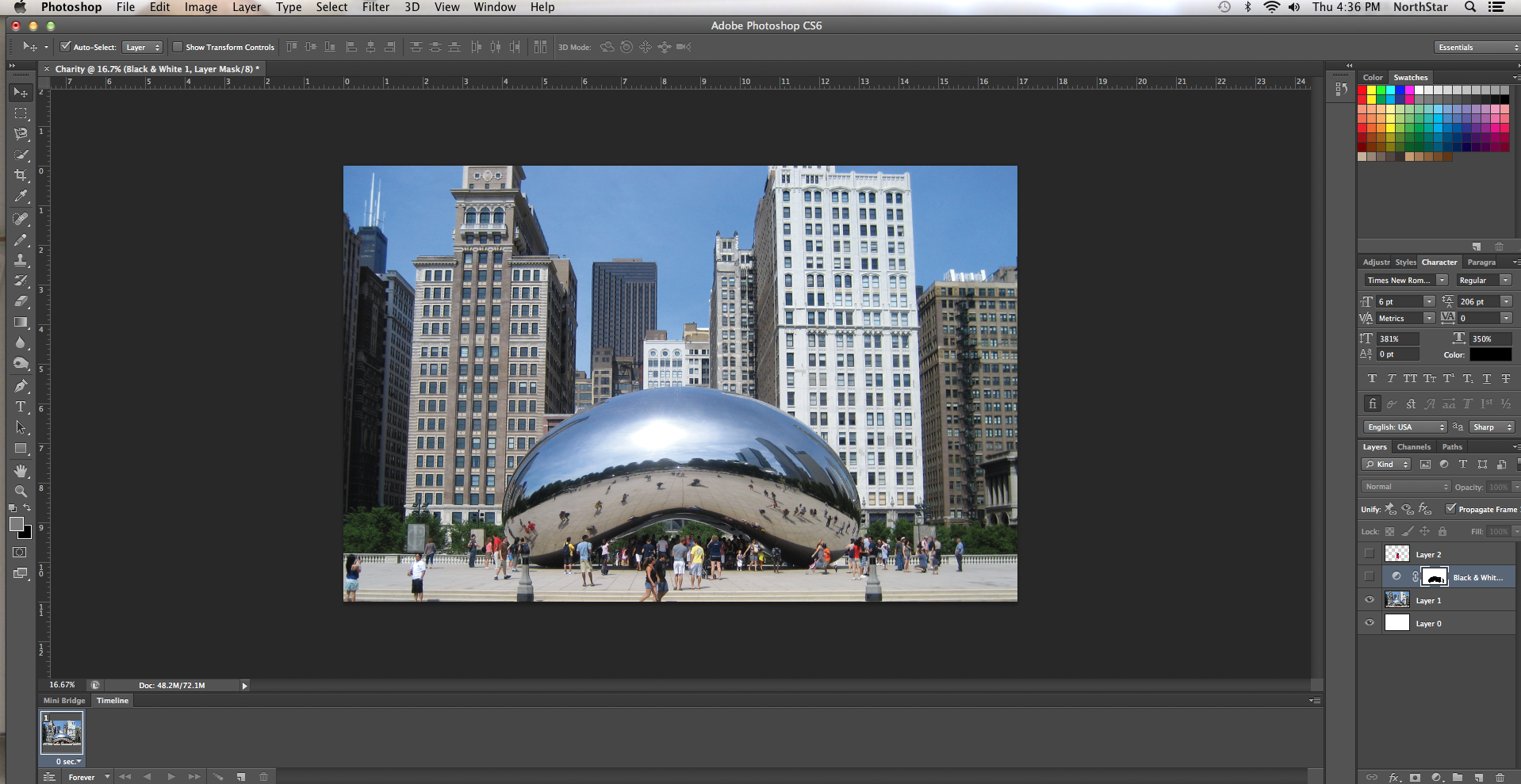Click the 3D Rotate mode icon
1521x784 pixels.
point(607,47)
